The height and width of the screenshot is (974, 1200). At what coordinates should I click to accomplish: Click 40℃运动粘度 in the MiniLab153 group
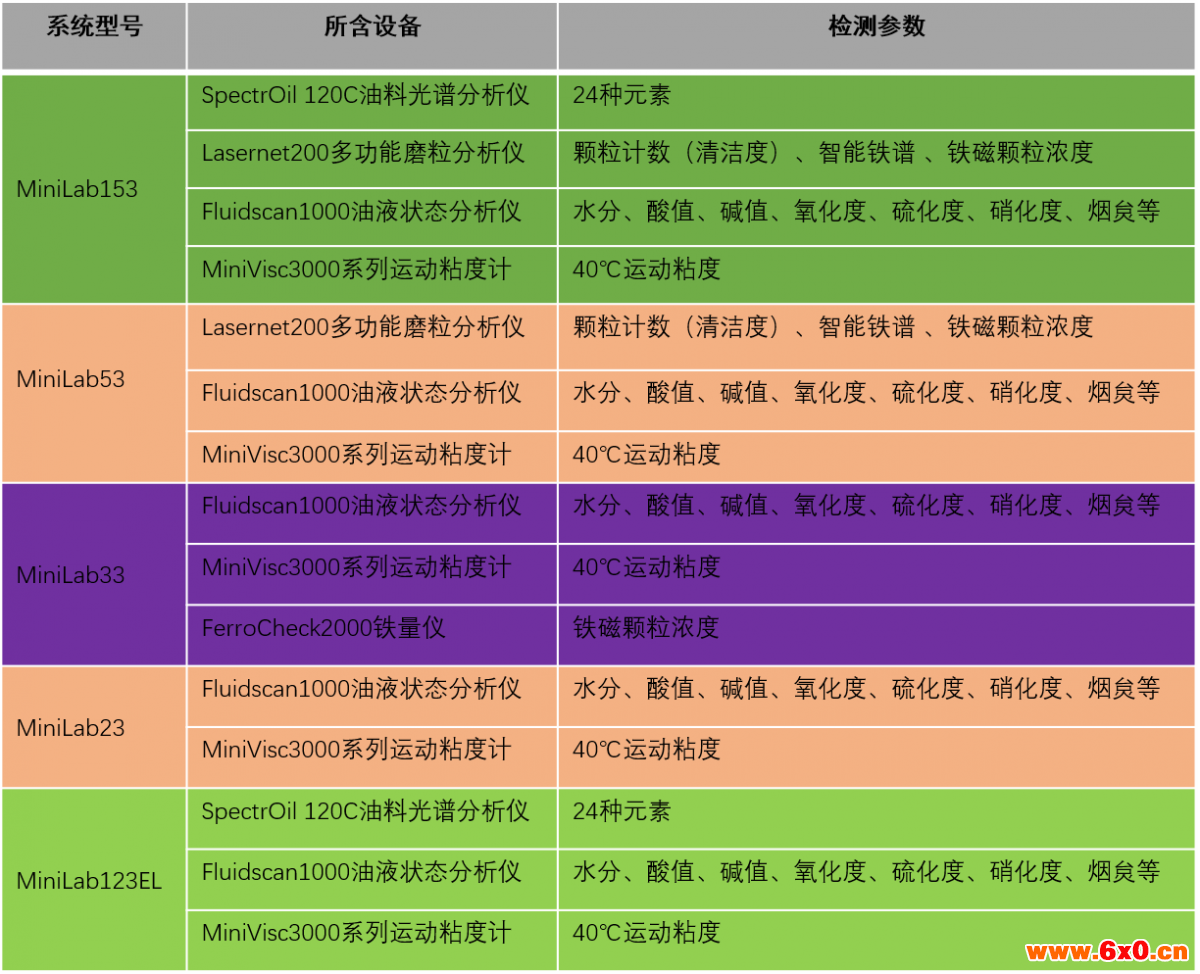877,275
